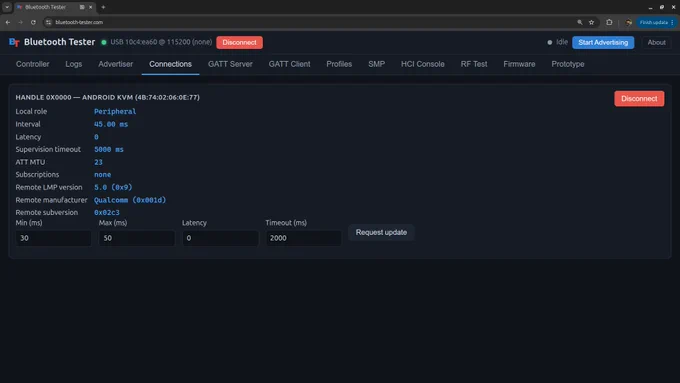The width and height of the screenshot is (680, 383).
Task: Click the Timeout (ms) input field
Action: [304, 238]
